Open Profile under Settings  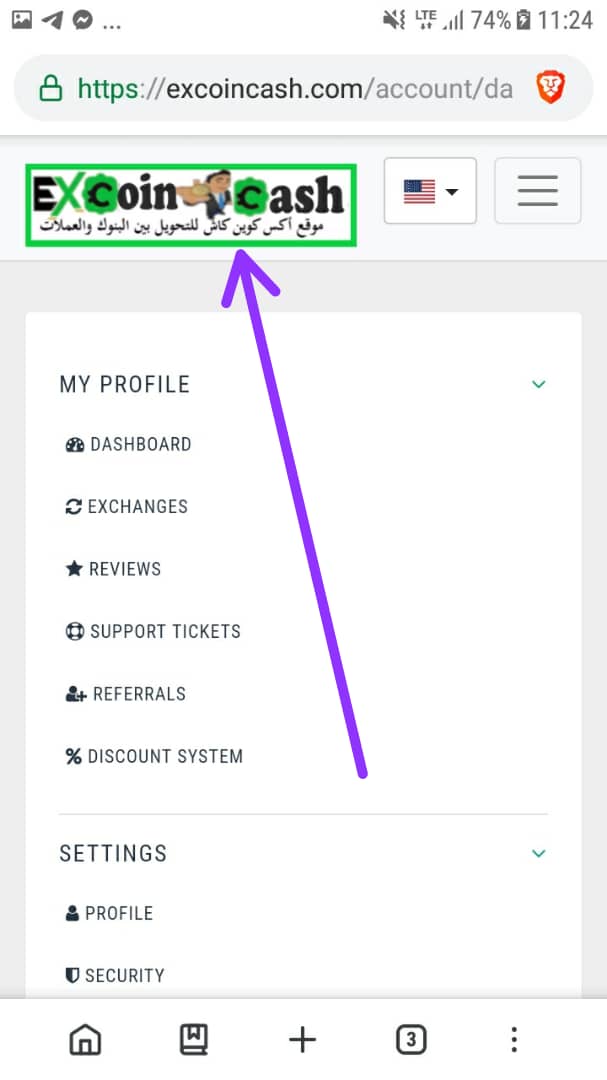click(109, 913)
